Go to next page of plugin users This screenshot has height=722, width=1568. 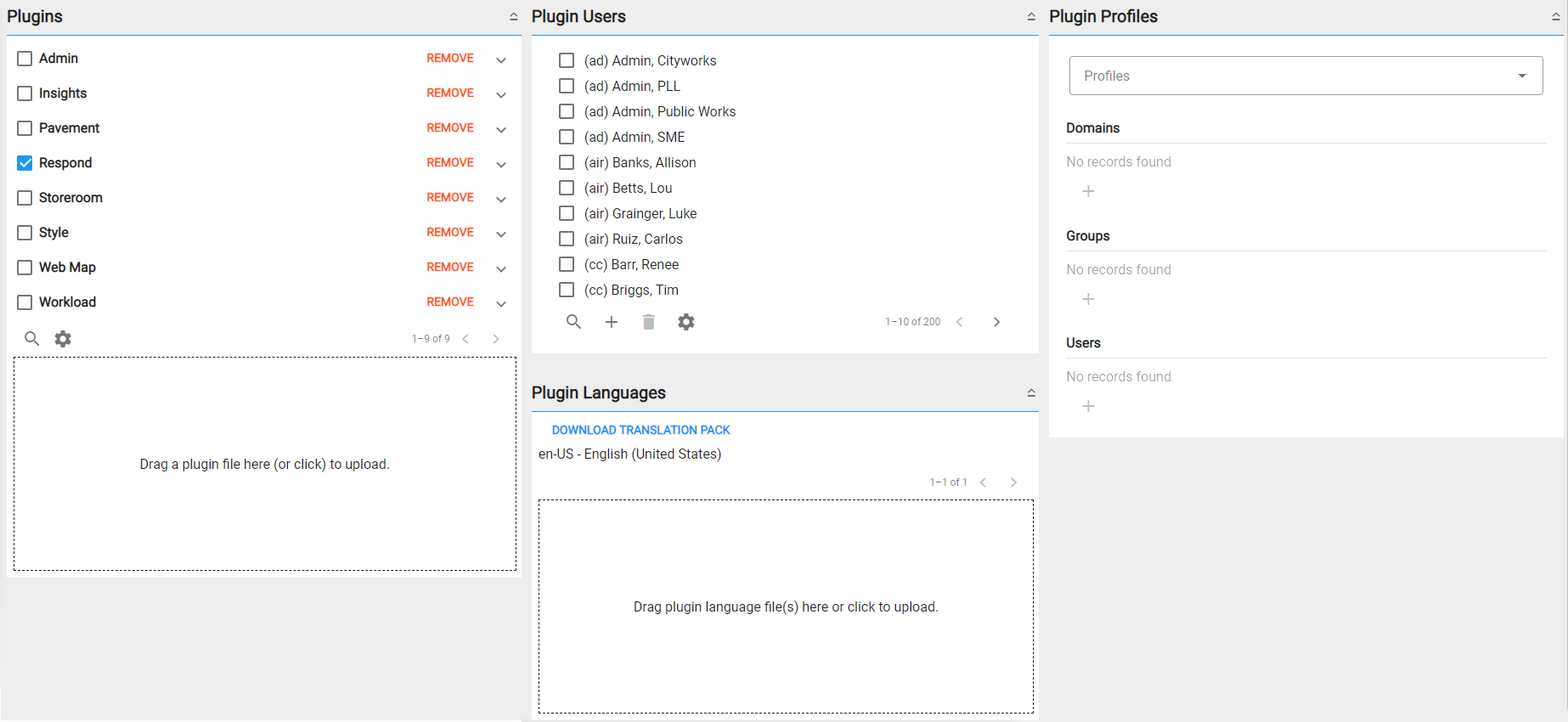[996, 322]
